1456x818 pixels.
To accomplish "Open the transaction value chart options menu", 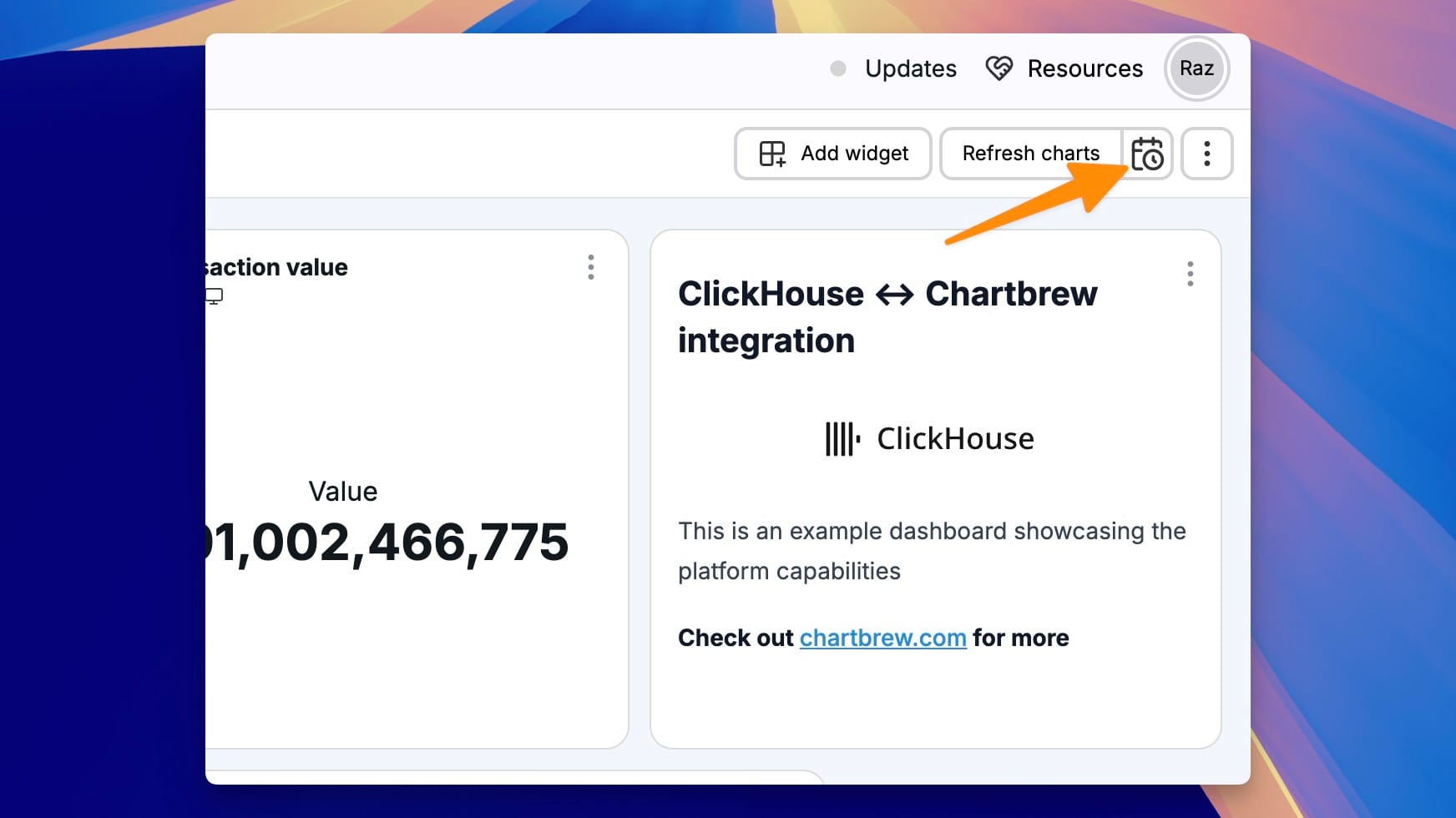I will (591, 267).
